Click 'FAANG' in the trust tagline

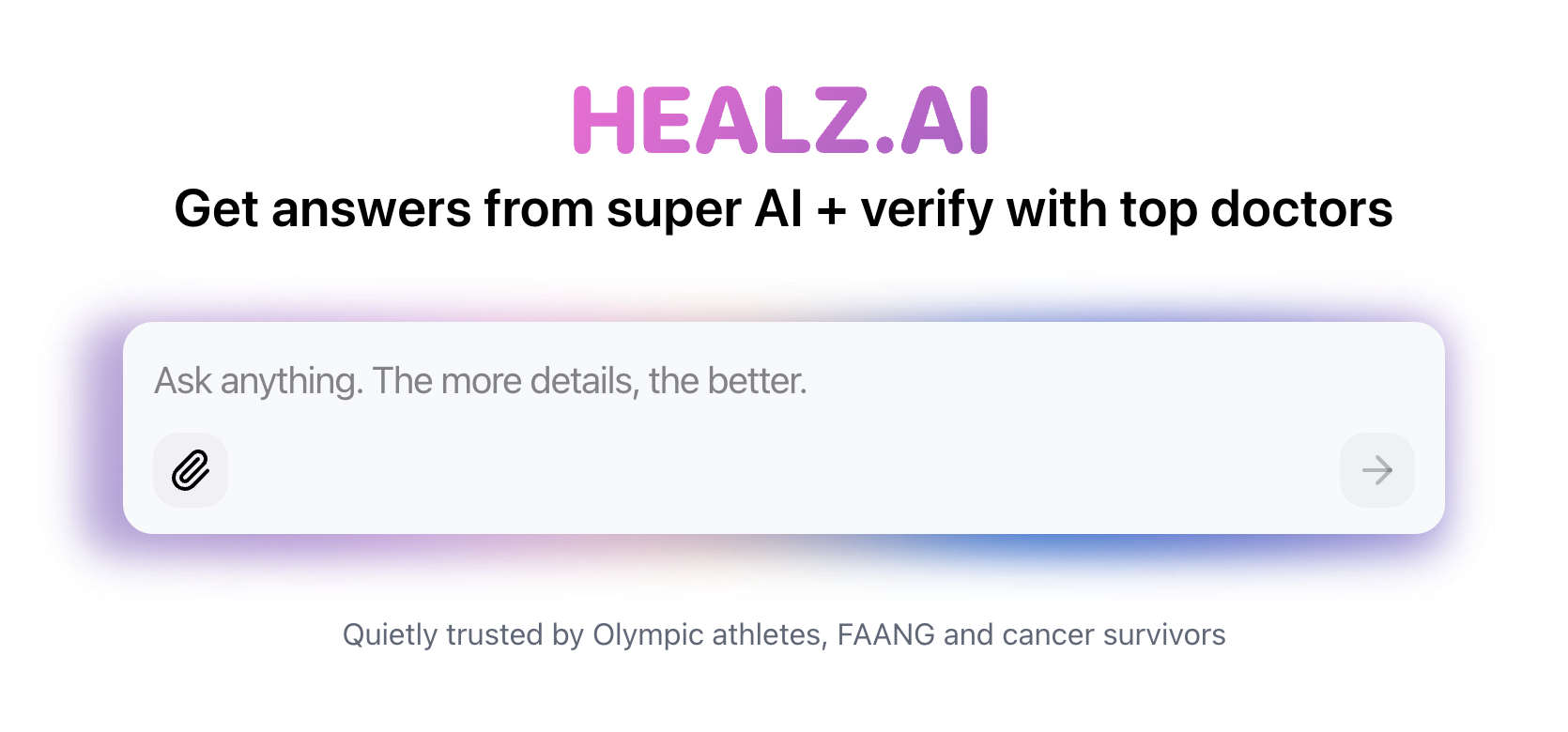(x=885, y=634)
